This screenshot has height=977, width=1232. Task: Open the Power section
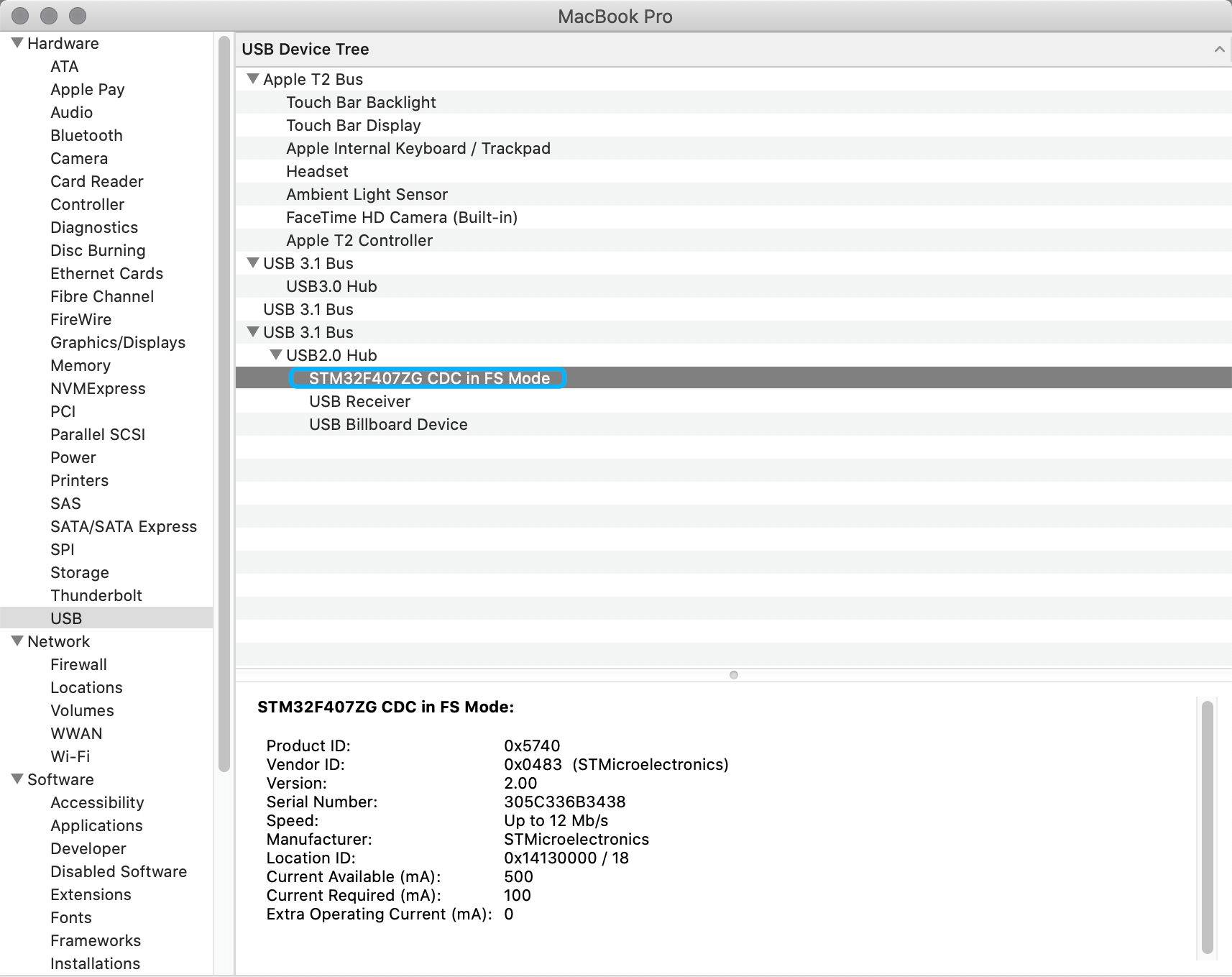click(x=73, y=457)
